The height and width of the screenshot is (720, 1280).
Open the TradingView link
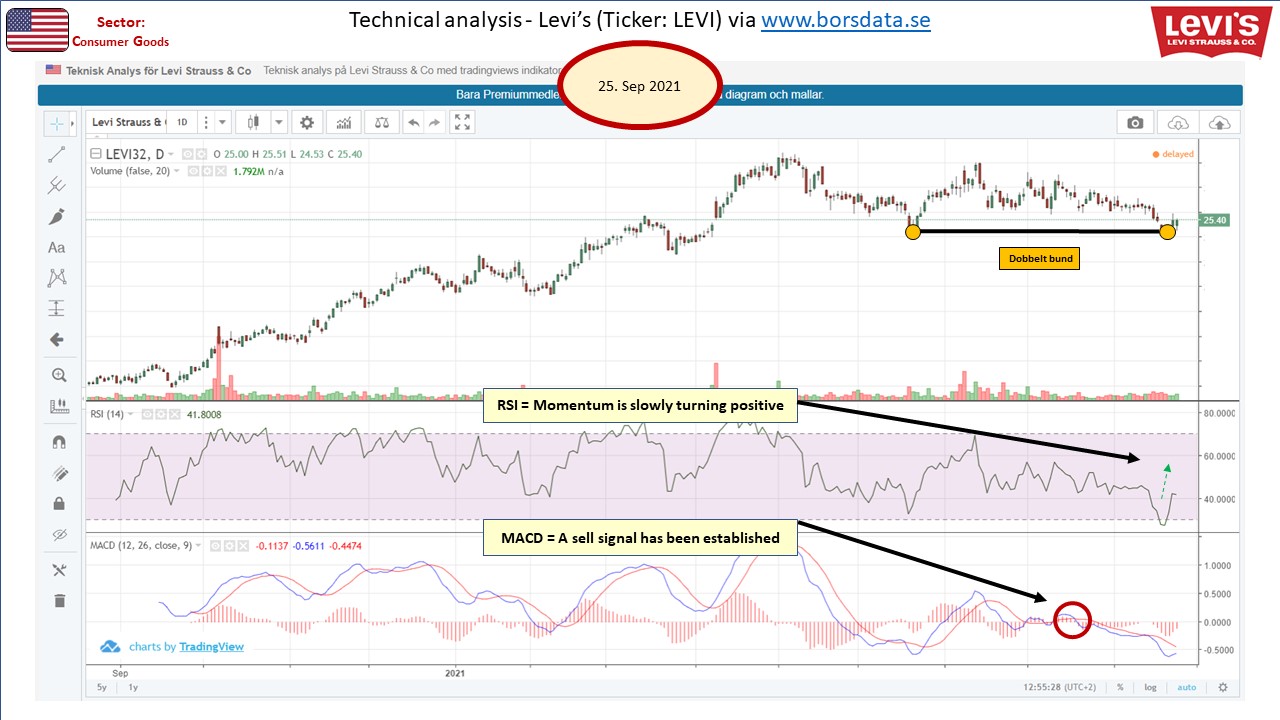point(211,647)
